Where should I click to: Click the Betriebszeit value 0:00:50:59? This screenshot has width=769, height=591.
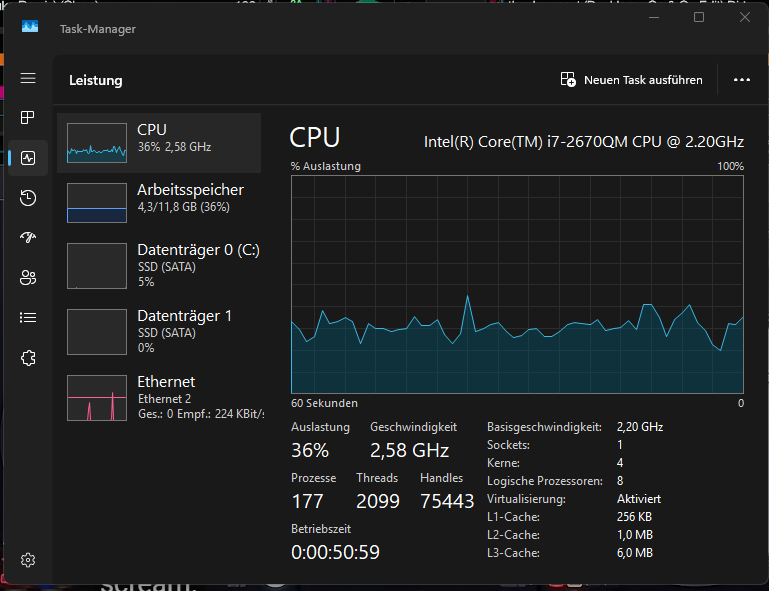[x=335, y=552]
